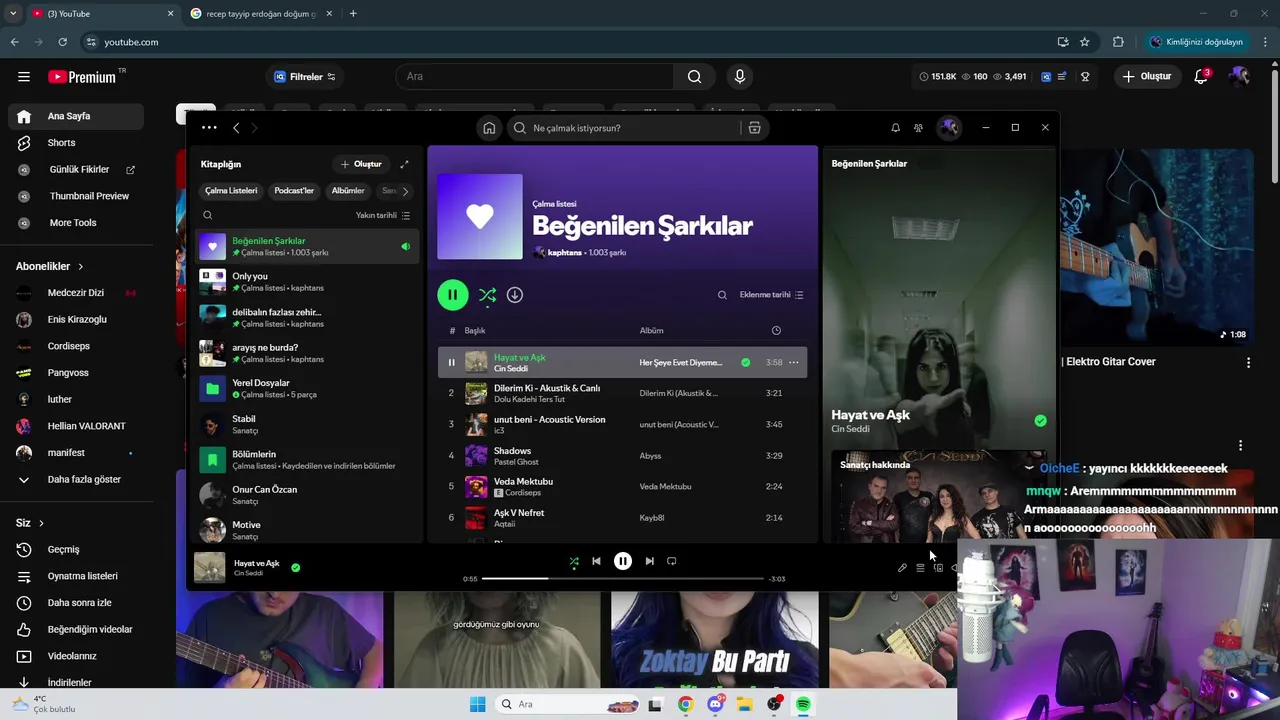The image size is (1280, 720).
Task: Open Spotify notifications bell
Action: [895, 128]
